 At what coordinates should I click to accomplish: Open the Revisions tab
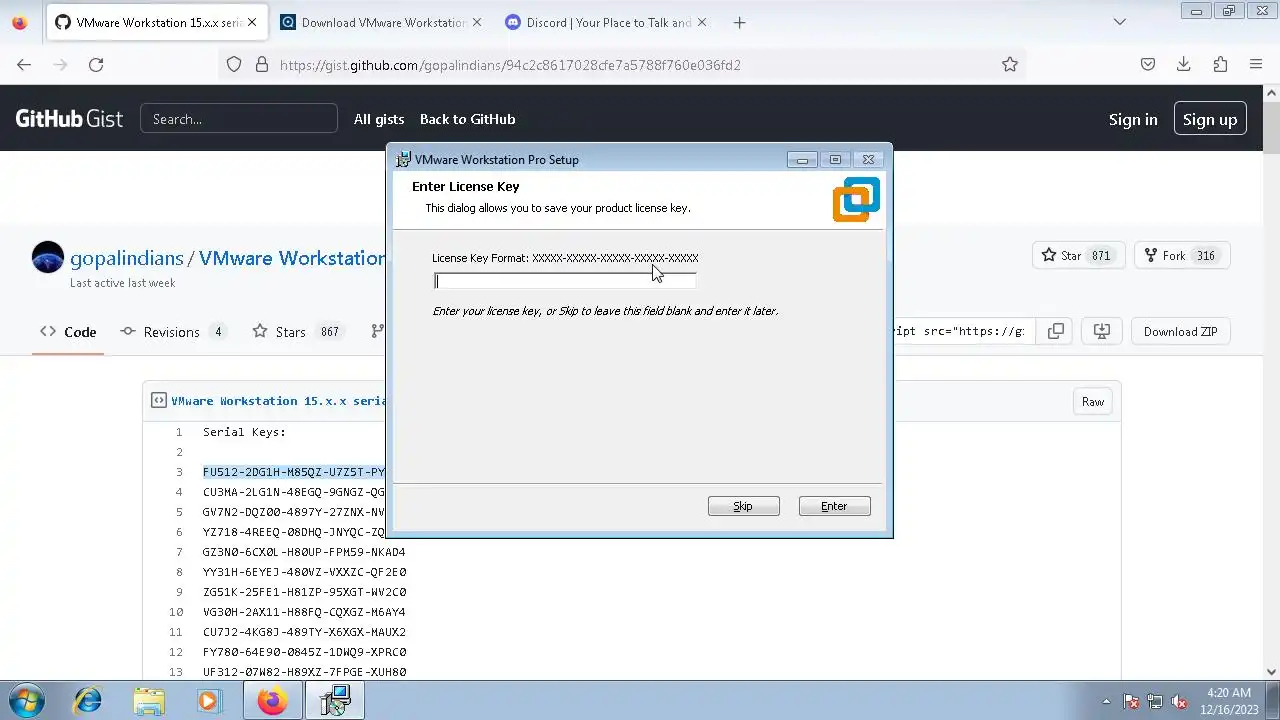172,332
